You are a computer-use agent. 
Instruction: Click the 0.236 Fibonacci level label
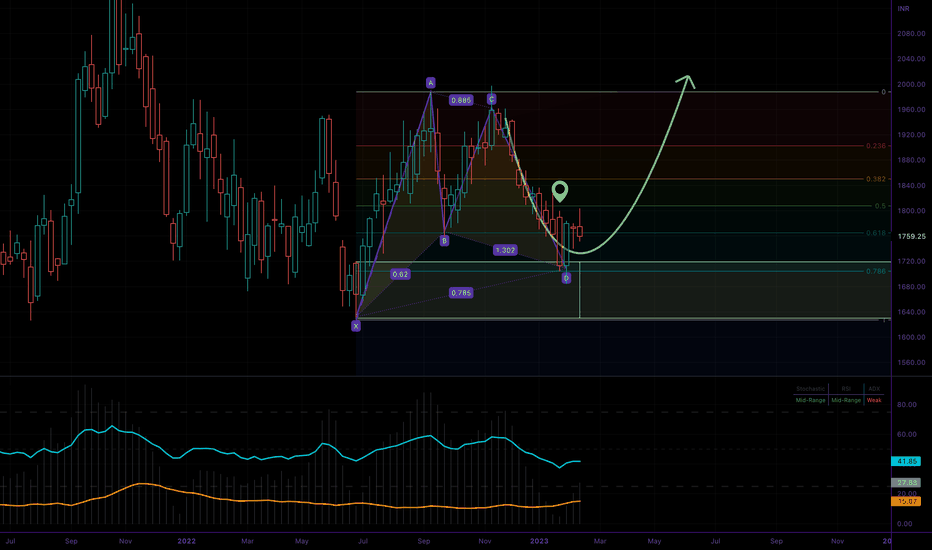876,146
